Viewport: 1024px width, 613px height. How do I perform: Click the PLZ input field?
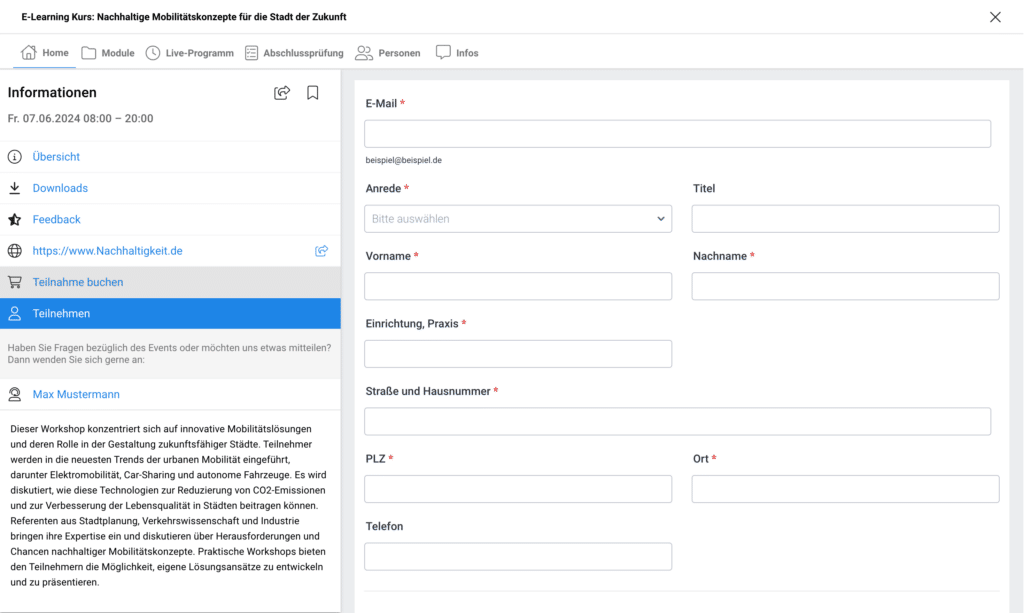[518, 489]
